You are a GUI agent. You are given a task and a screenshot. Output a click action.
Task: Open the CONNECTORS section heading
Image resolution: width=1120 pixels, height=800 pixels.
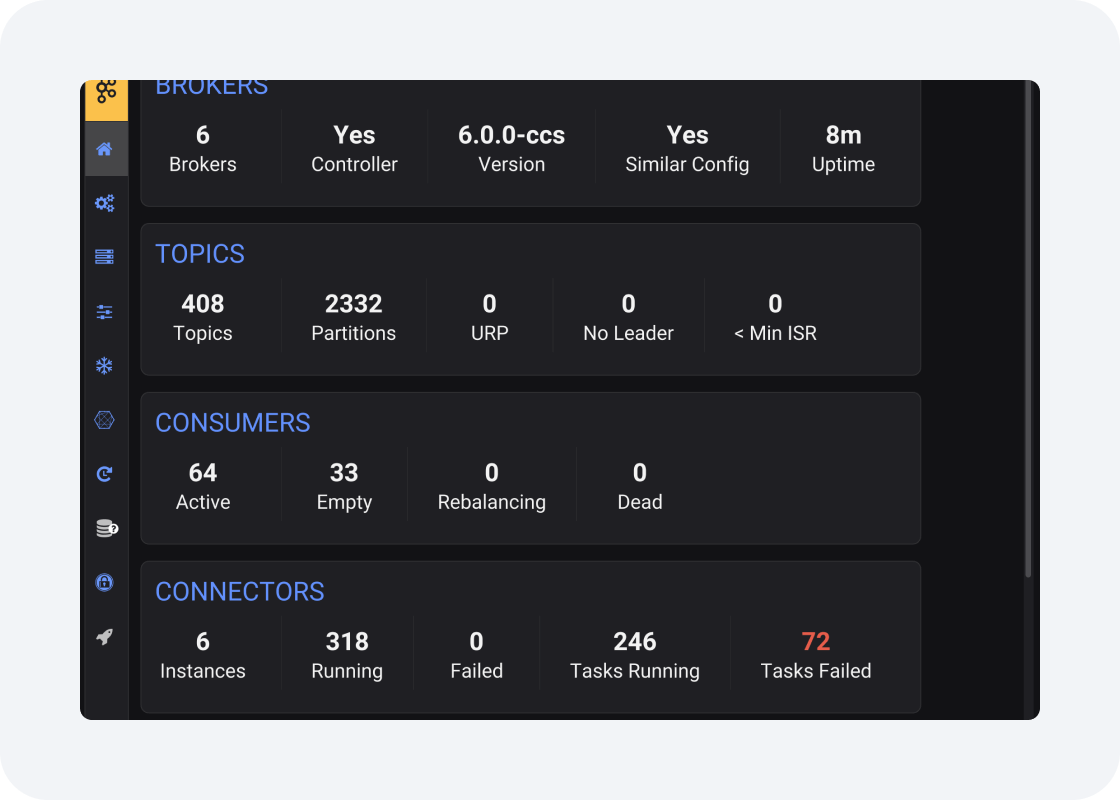[x=240, y=592]
